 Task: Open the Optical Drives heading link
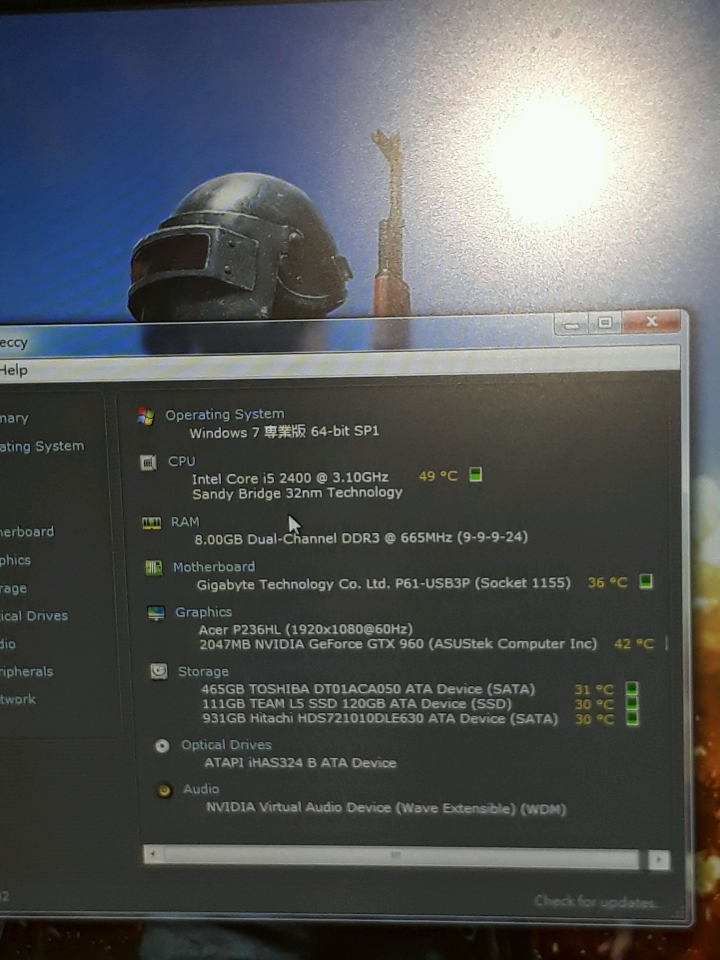pyautogui.click(x=226, y=745)
